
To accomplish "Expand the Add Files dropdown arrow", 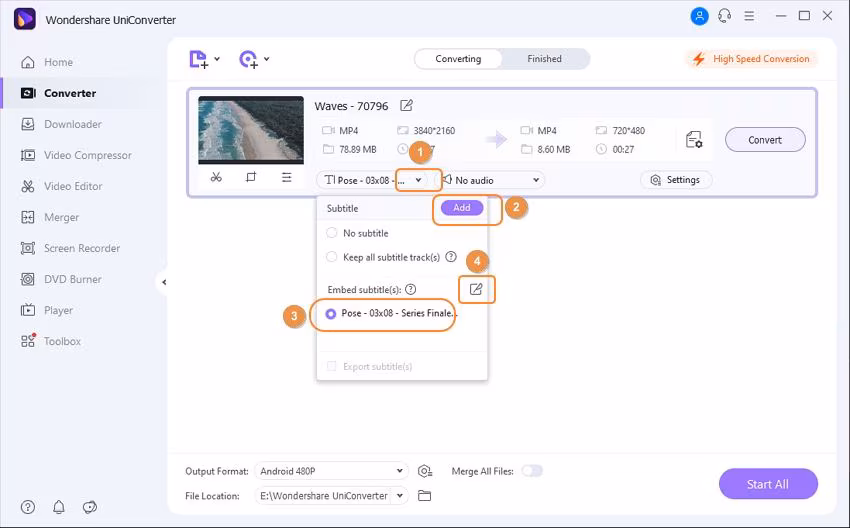I will click(217, 59).
